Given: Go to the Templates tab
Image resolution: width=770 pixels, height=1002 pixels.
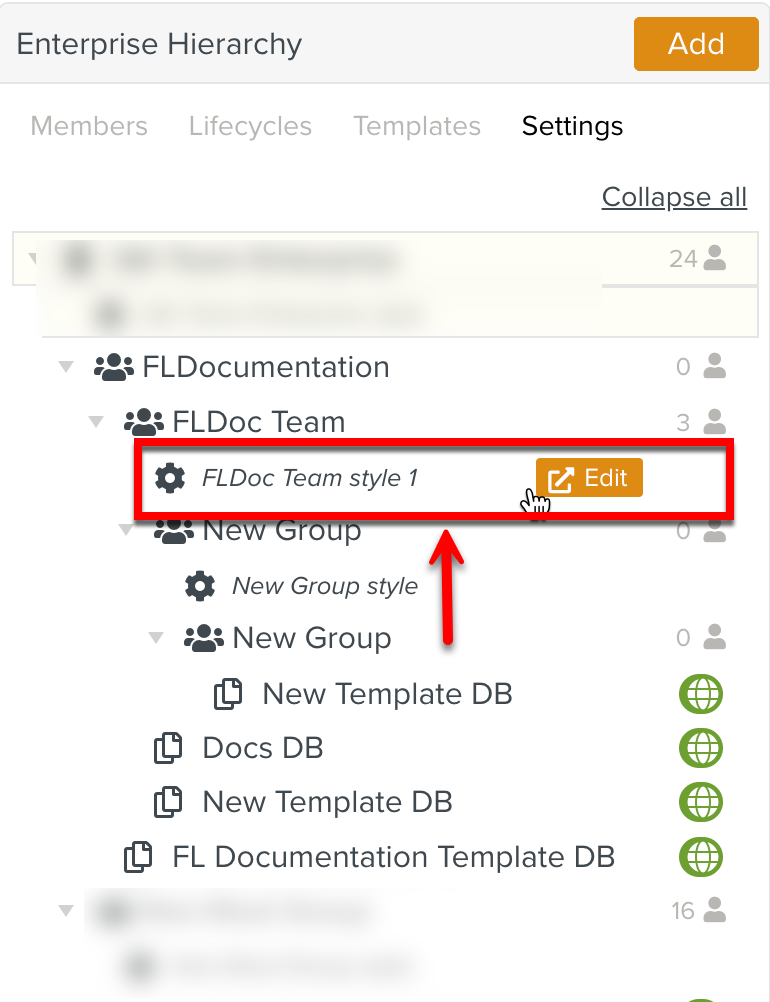Looking at the screenshot, I should coord(417,126).
